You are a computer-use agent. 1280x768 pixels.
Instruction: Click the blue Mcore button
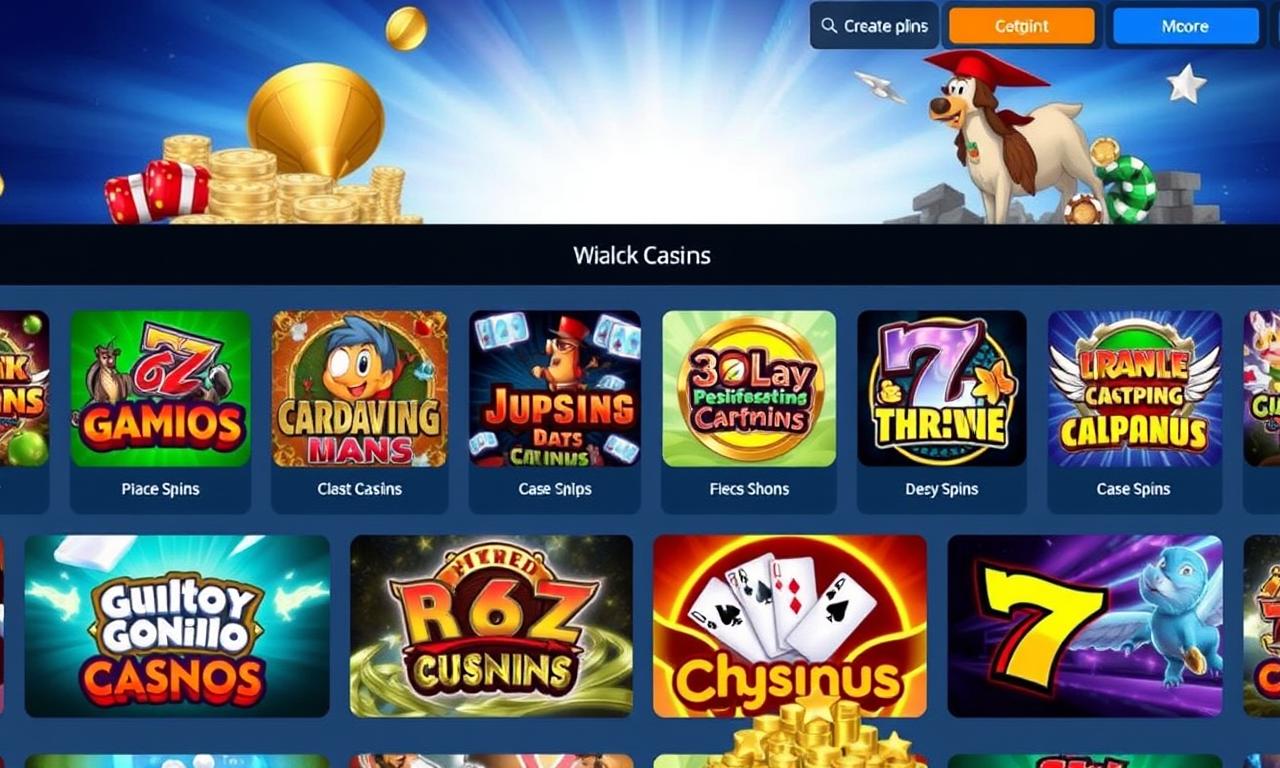(x=1186, y=26)
